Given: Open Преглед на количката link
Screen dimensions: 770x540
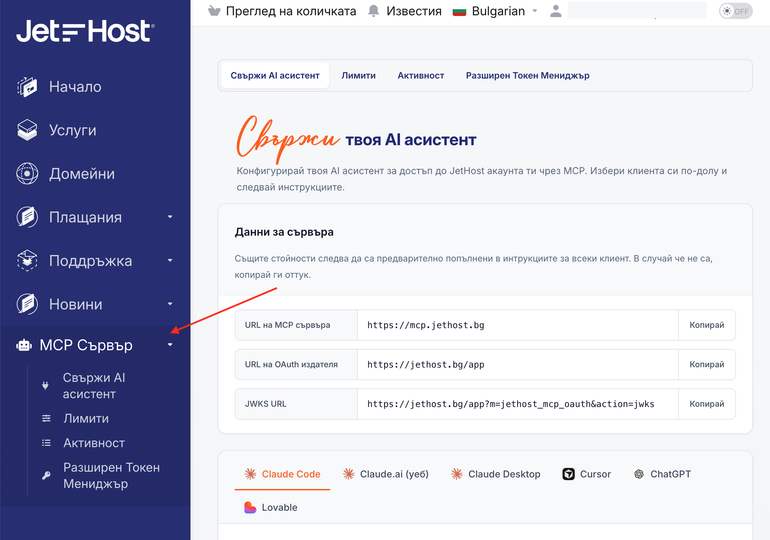Looking at the screenshot, I should [291, 11].
